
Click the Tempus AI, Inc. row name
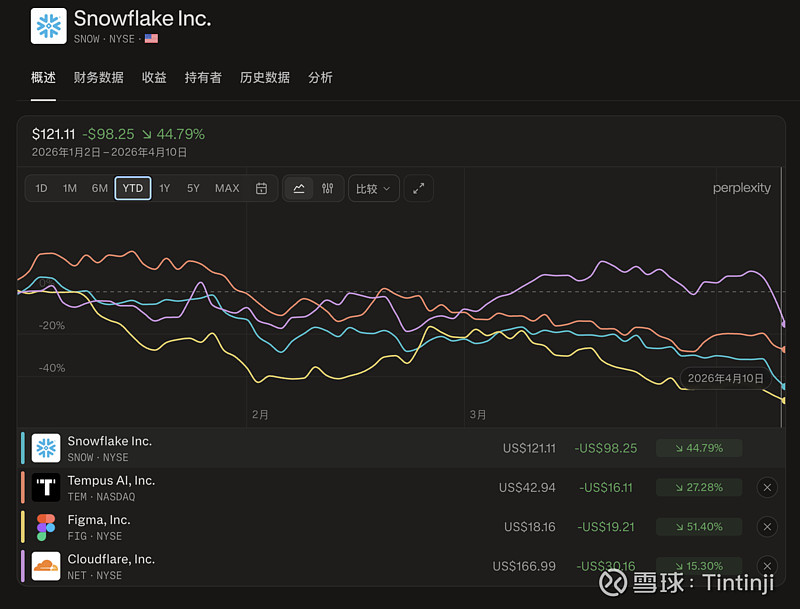click(x=111, y=480)
